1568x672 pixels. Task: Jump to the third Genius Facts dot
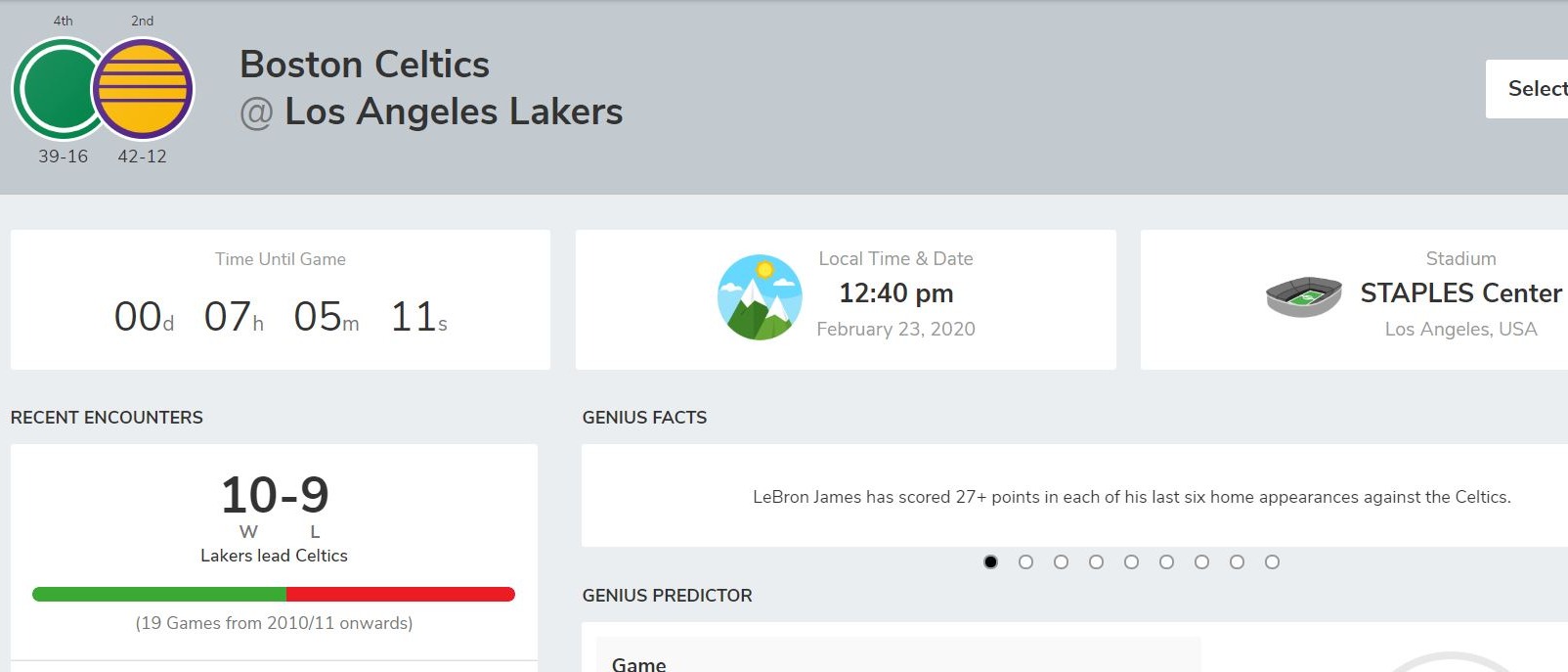(x=1061, y=561)
